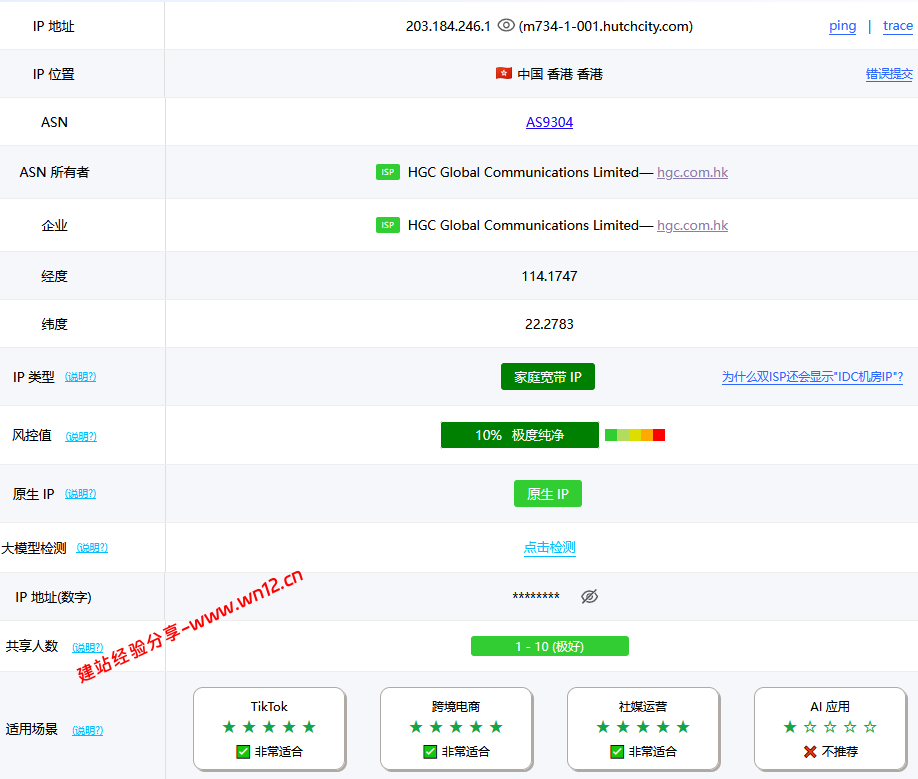This screenshot has width=918, height=779.
Task: Open the trace link
Action: 898,26
